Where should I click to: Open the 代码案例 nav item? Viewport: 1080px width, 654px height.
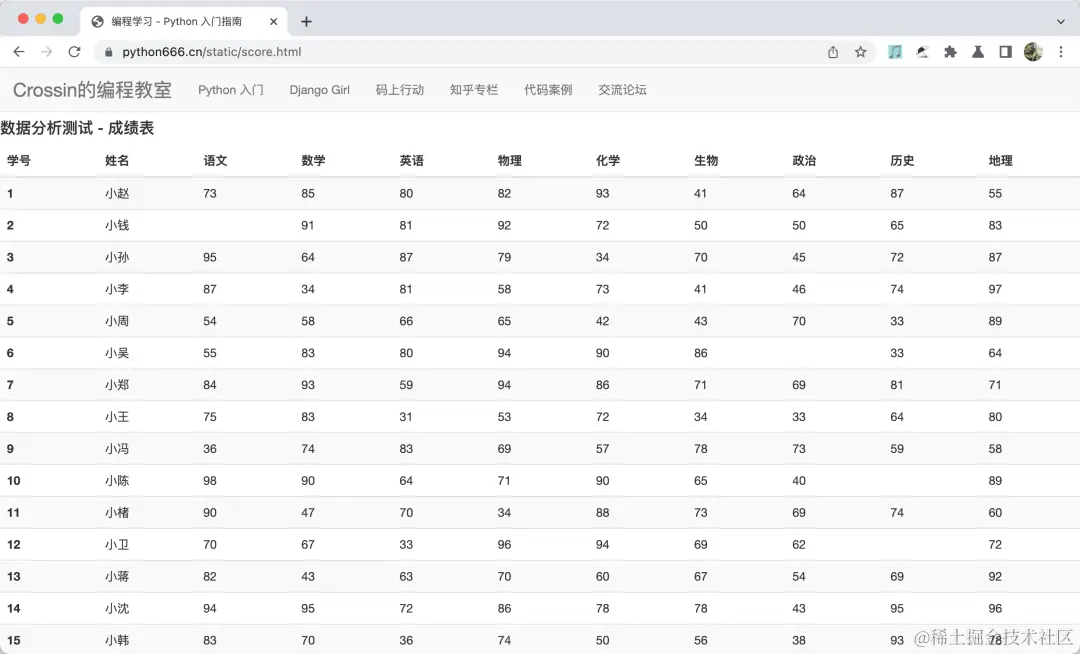click(x=548, y=89)
